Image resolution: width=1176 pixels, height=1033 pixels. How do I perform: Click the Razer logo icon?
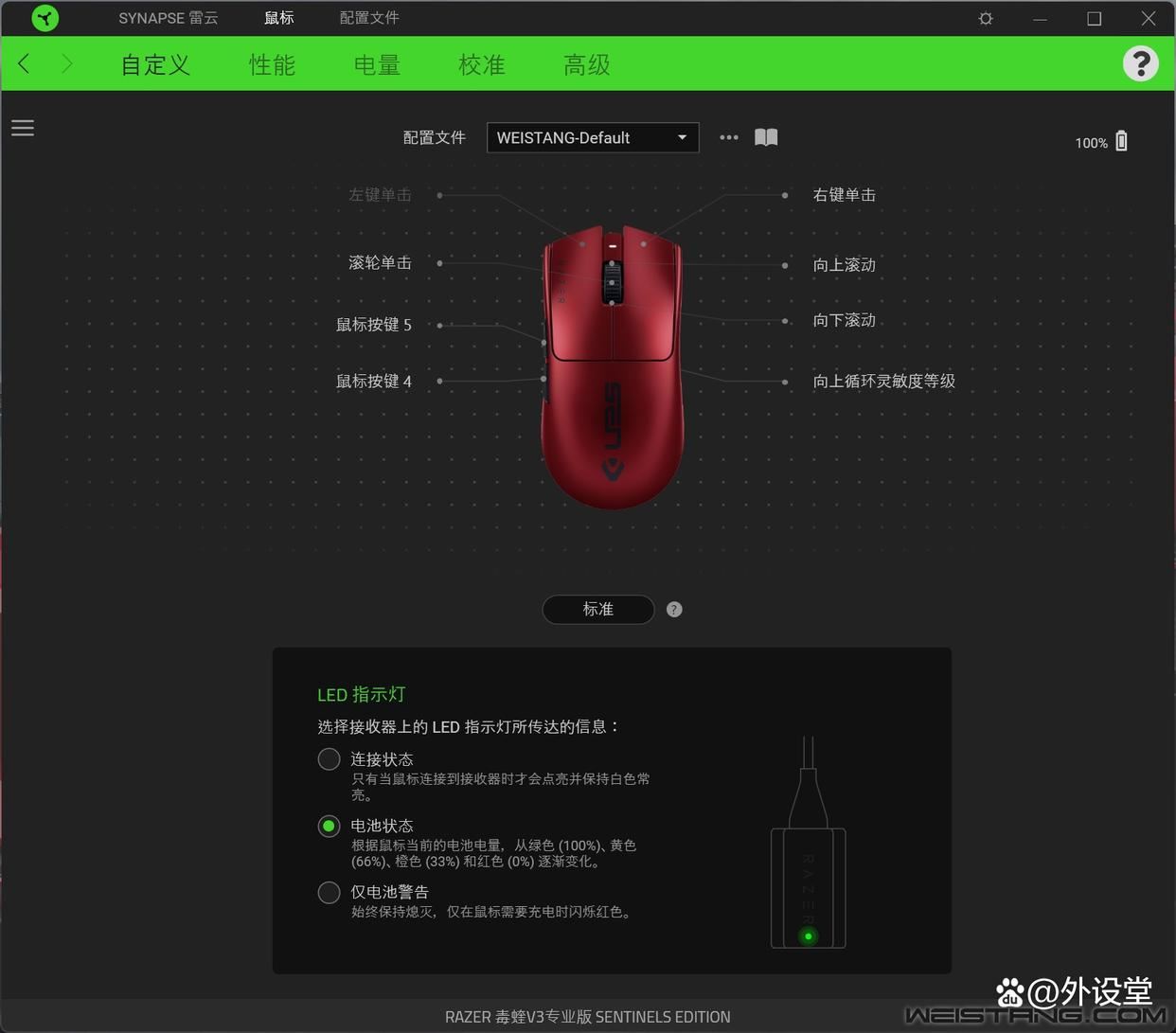click(x=45, y=18)
